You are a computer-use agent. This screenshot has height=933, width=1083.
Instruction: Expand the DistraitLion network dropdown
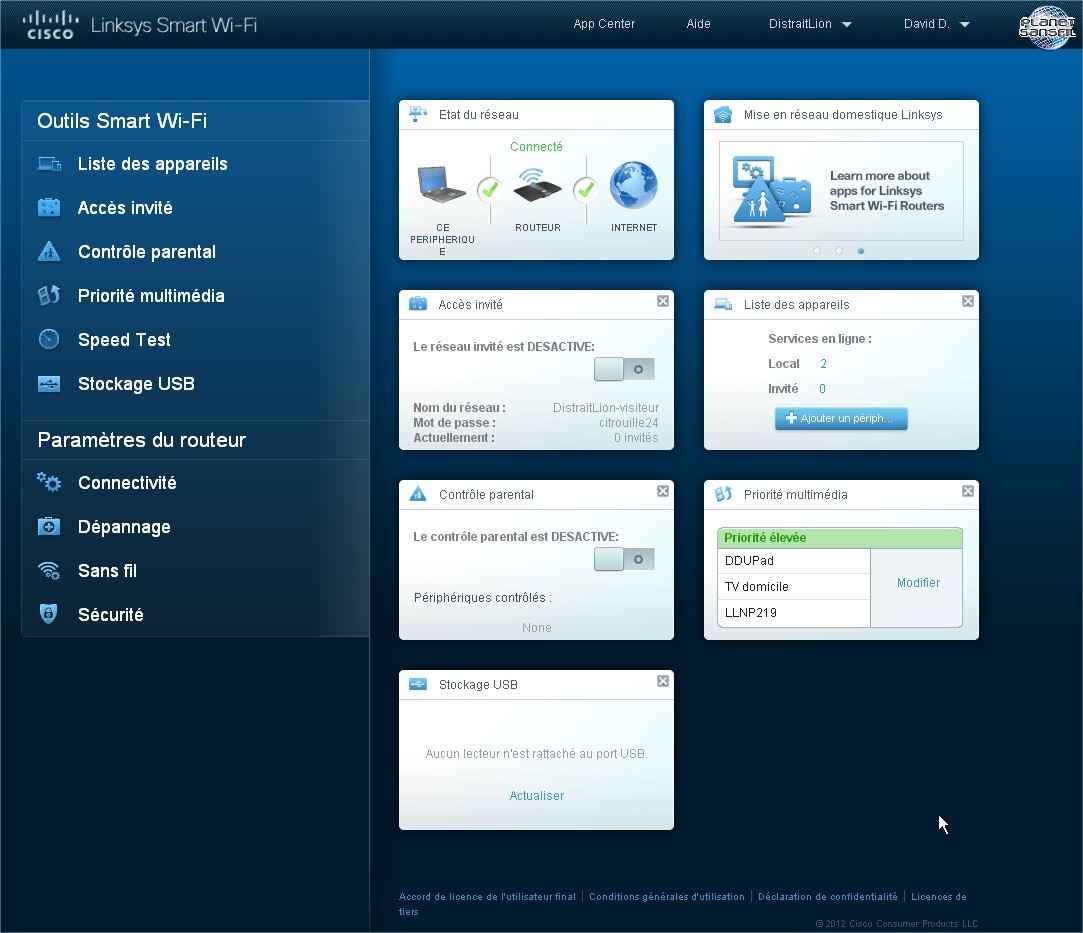click(809, 24)
